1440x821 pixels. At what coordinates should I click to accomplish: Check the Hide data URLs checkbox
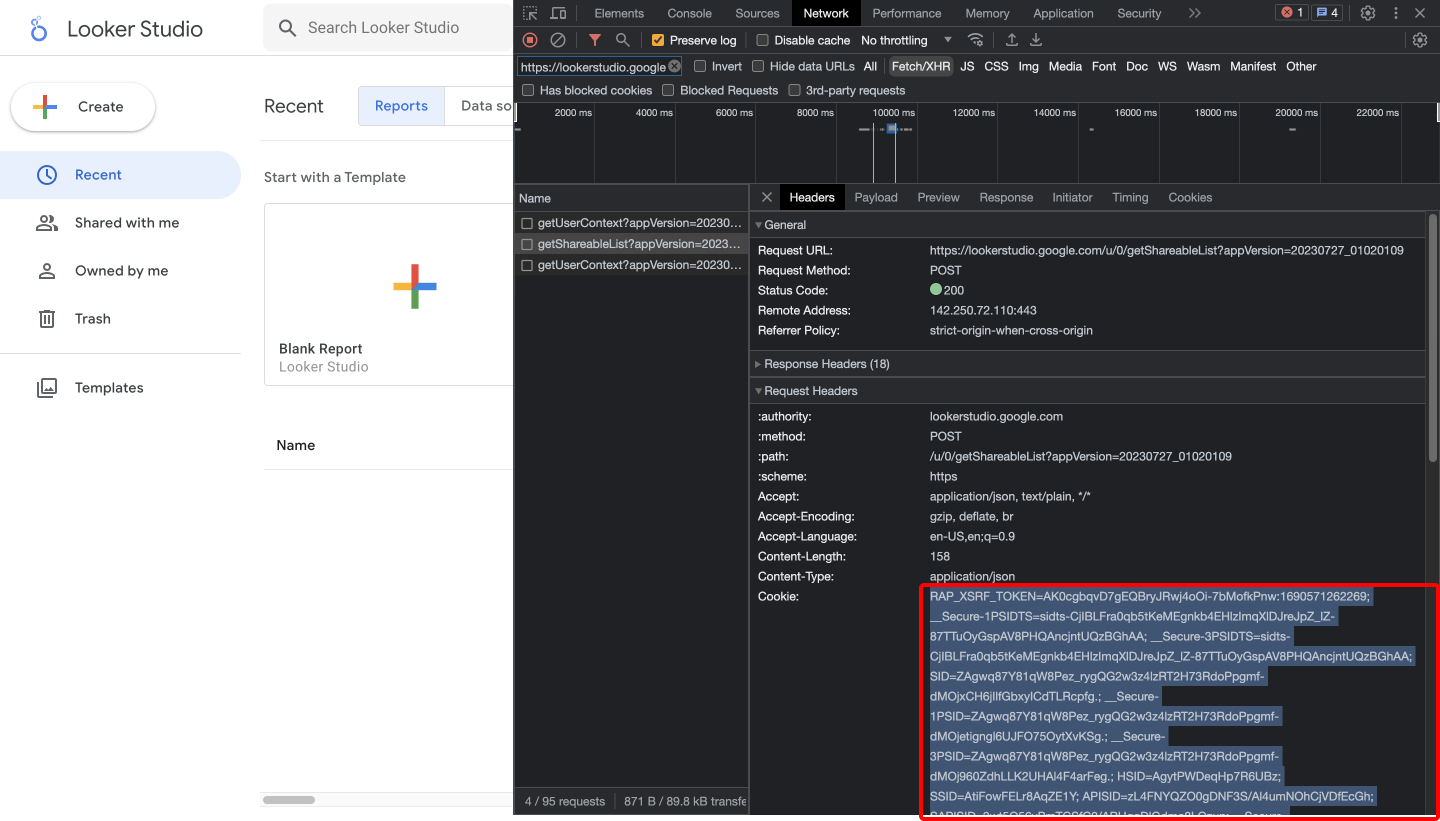point(759,66)
